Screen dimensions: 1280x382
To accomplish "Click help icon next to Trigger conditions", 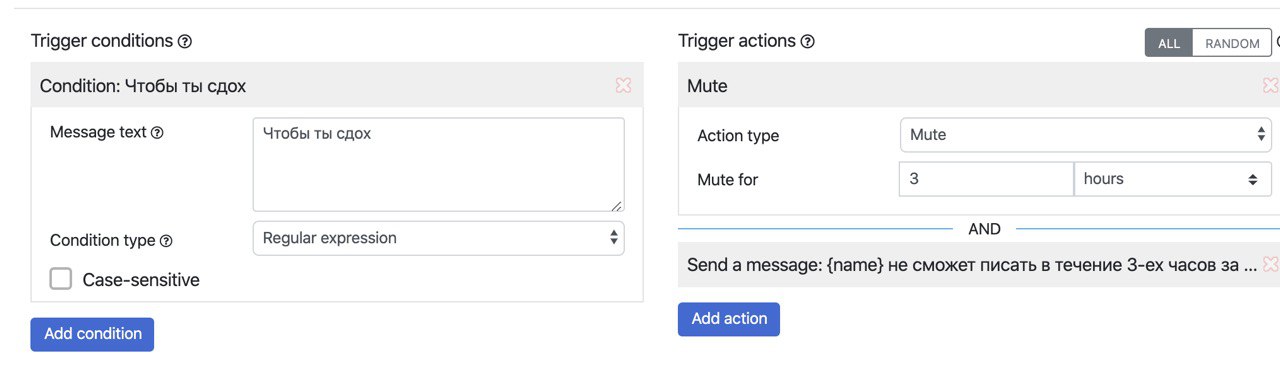I will [184, 42].
